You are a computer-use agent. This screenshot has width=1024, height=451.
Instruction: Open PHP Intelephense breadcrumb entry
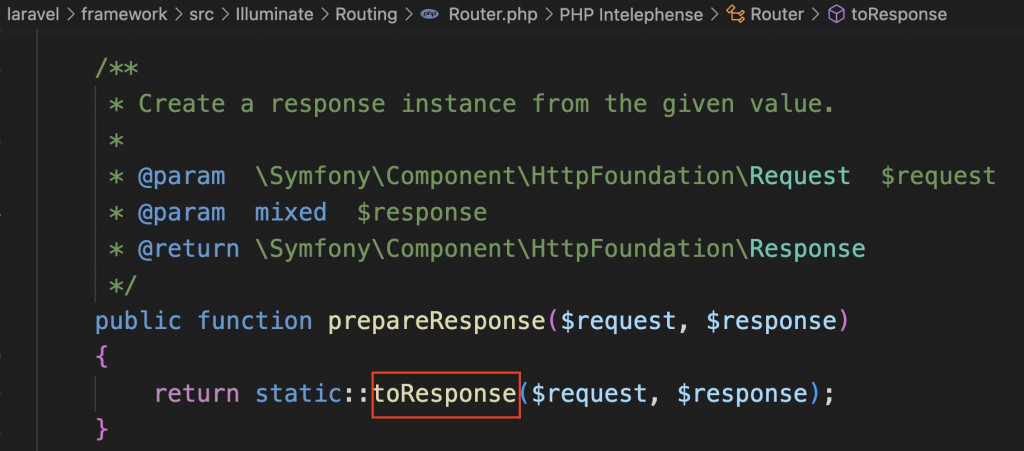(x=631, y=14)
